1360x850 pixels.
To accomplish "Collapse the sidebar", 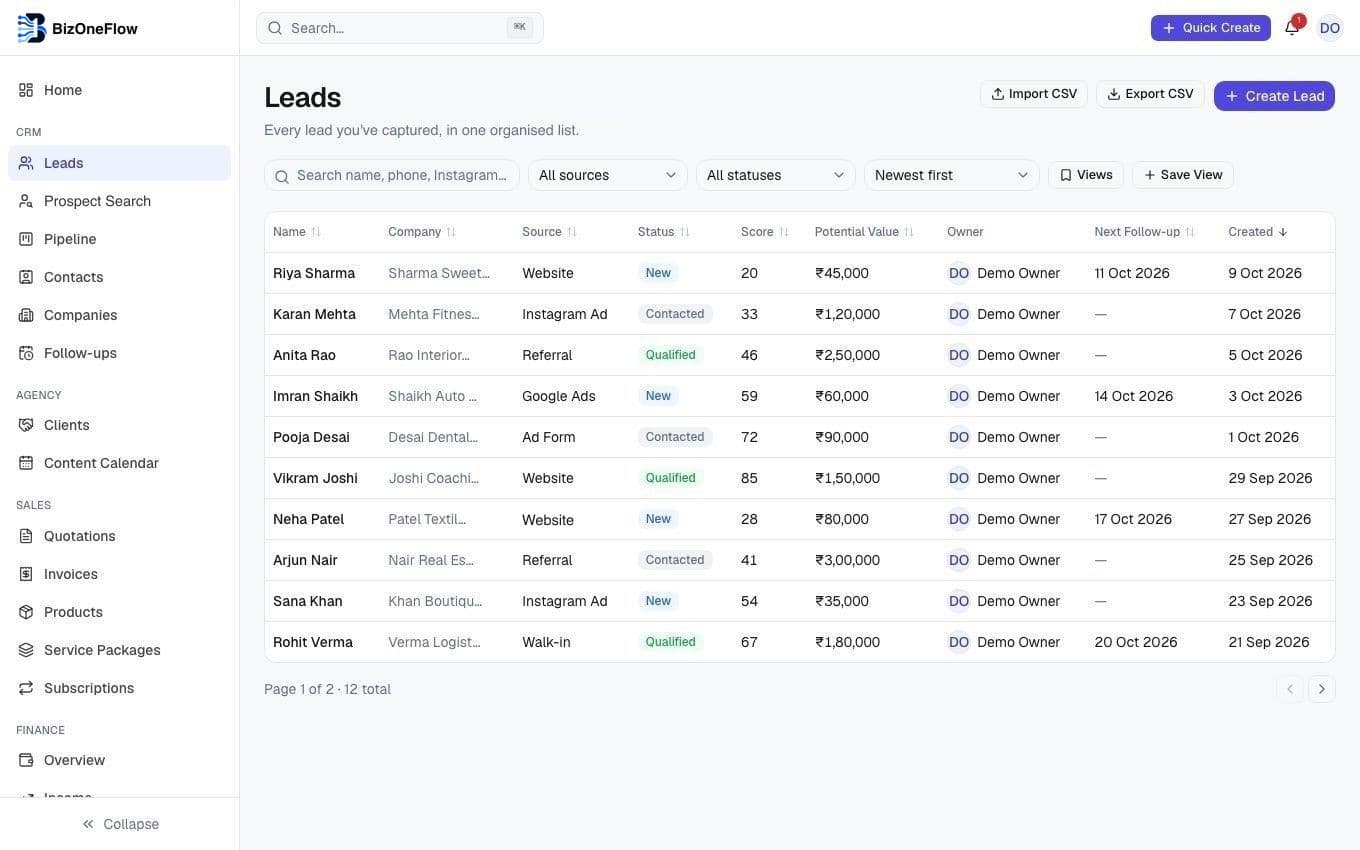I will 120,824.
